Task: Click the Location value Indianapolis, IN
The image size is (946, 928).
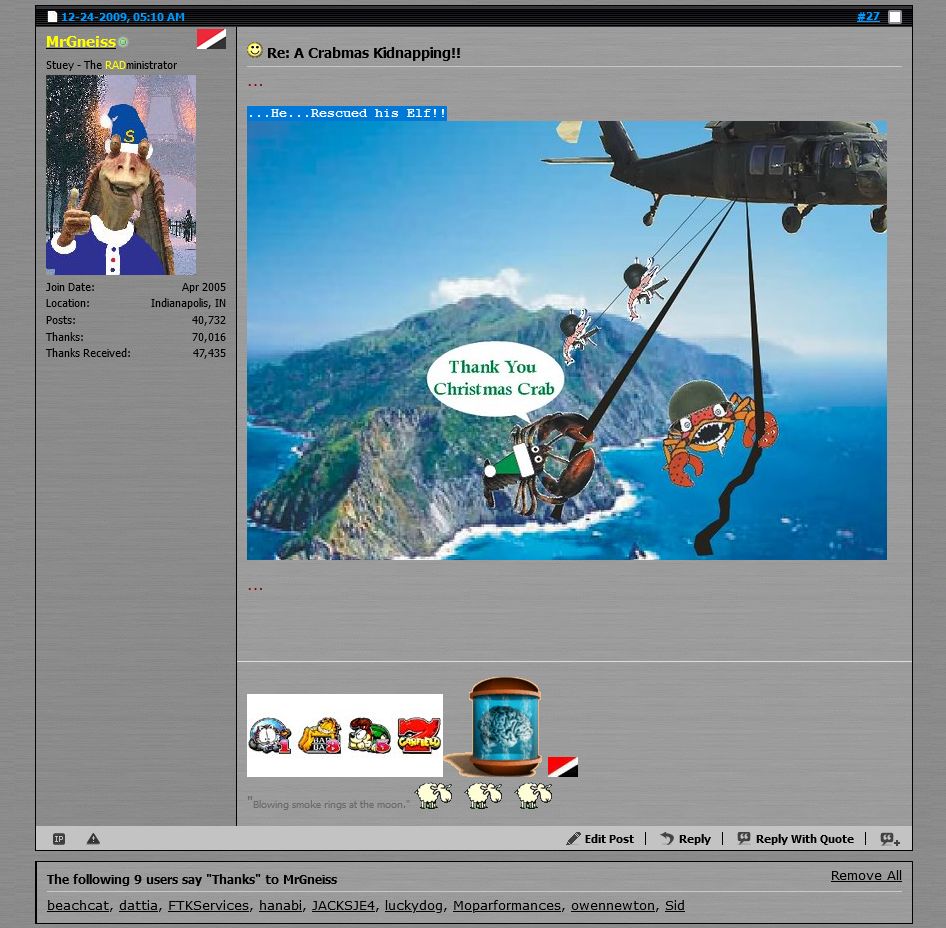Action: (x=188, y=303)
